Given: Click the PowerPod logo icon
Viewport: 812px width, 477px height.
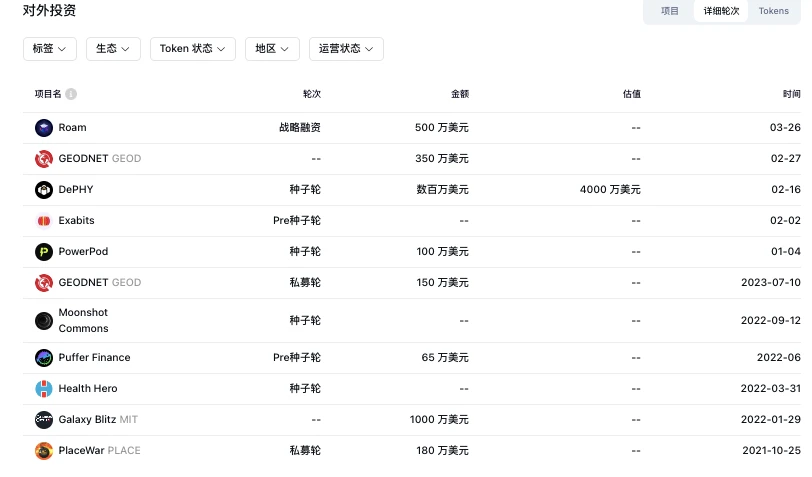Looking at the screenshot, I should click(43, 252).
